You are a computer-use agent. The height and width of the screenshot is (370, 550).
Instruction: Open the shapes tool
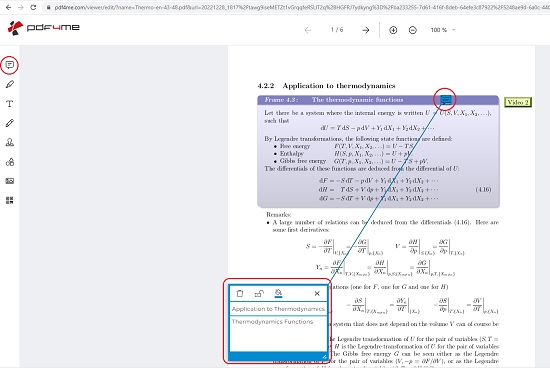pos(10,162)
